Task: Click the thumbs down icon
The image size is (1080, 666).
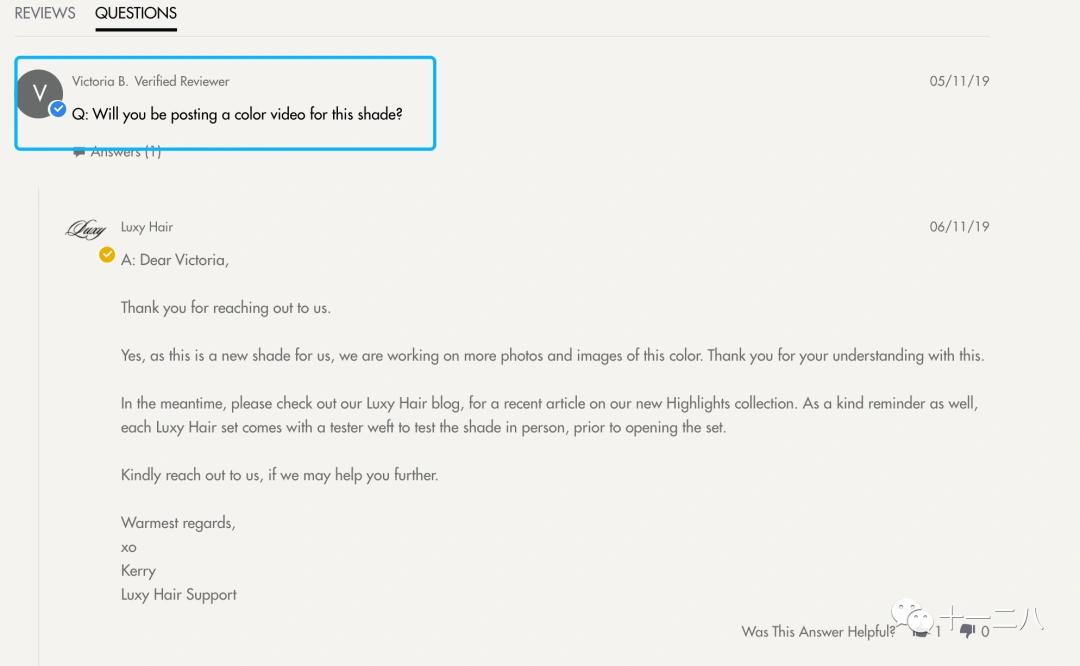Action: click(967, 631)
